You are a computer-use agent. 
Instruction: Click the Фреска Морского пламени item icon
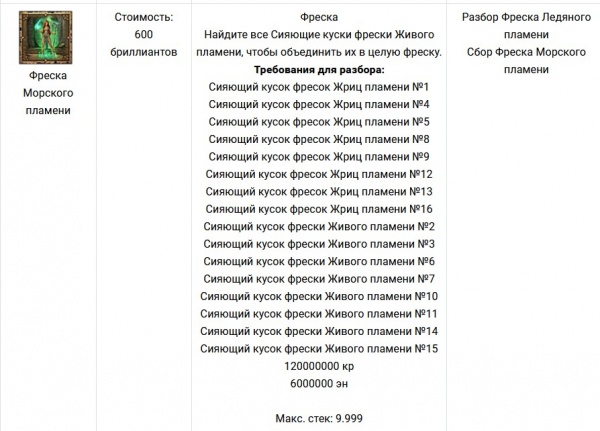coord(46,38)
